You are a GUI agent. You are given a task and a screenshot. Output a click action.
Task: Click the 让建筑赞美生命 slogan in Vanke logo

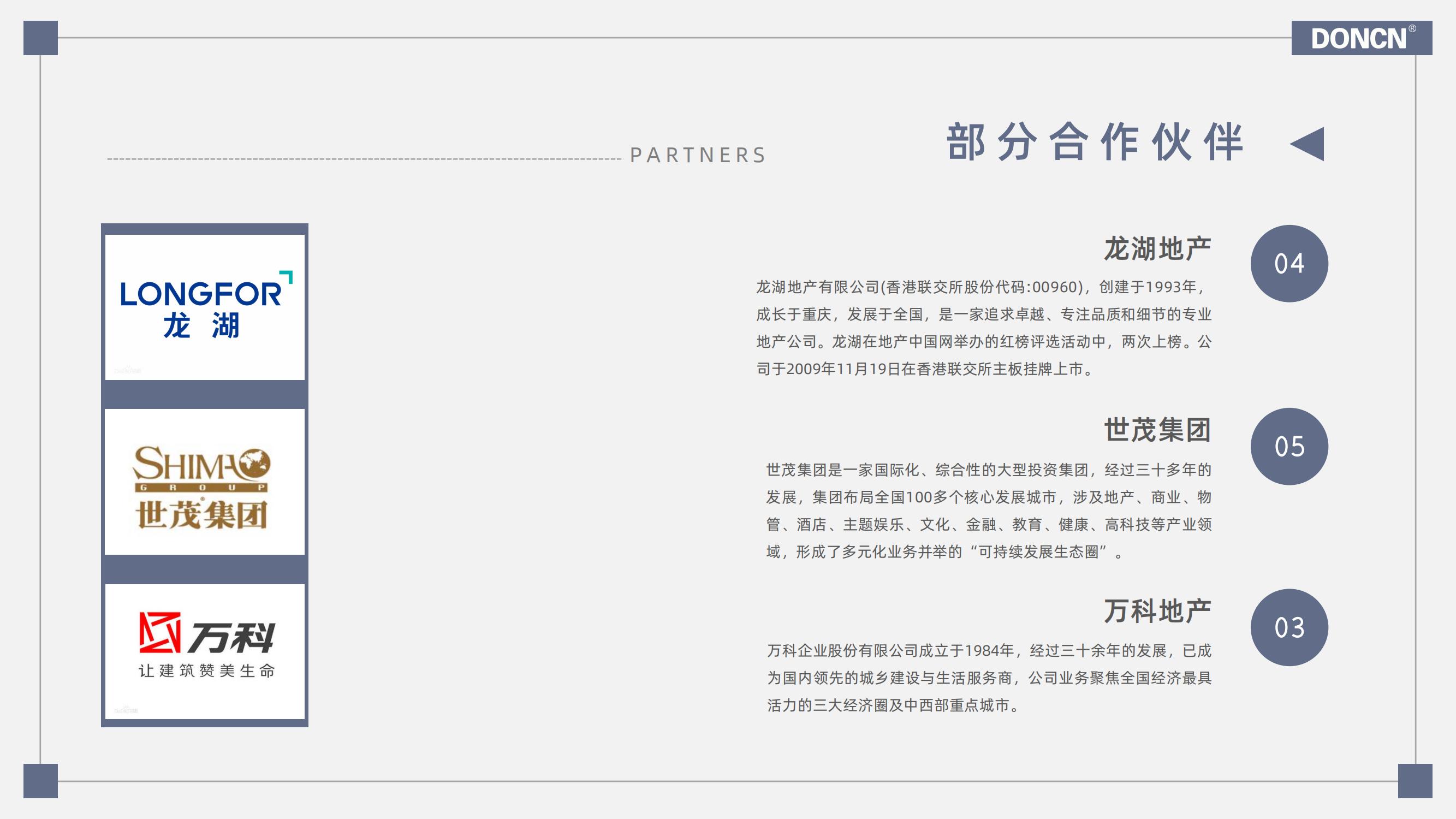207,671
